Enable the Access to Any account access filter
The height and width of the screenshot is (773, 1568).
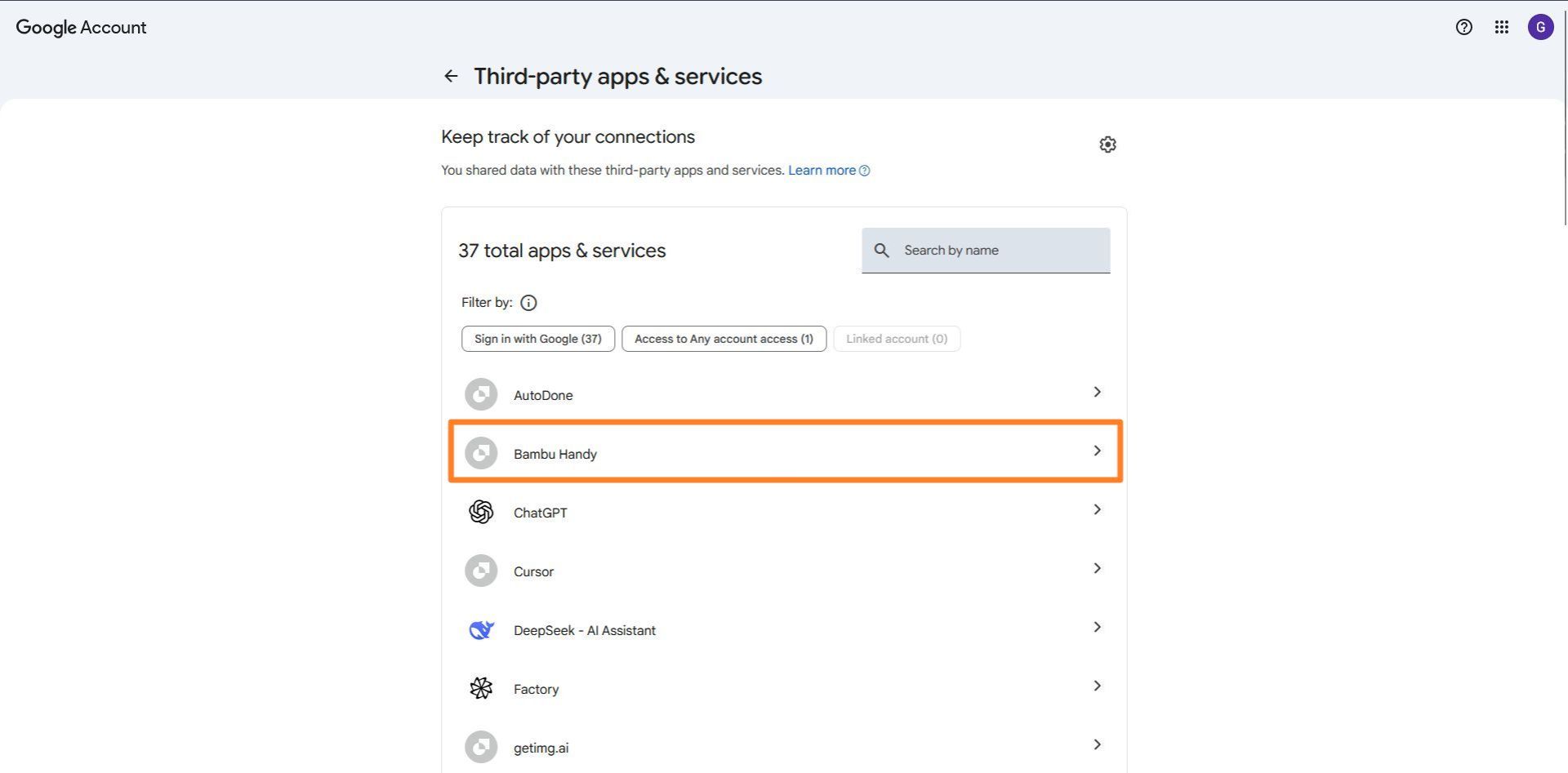point(724,338)
